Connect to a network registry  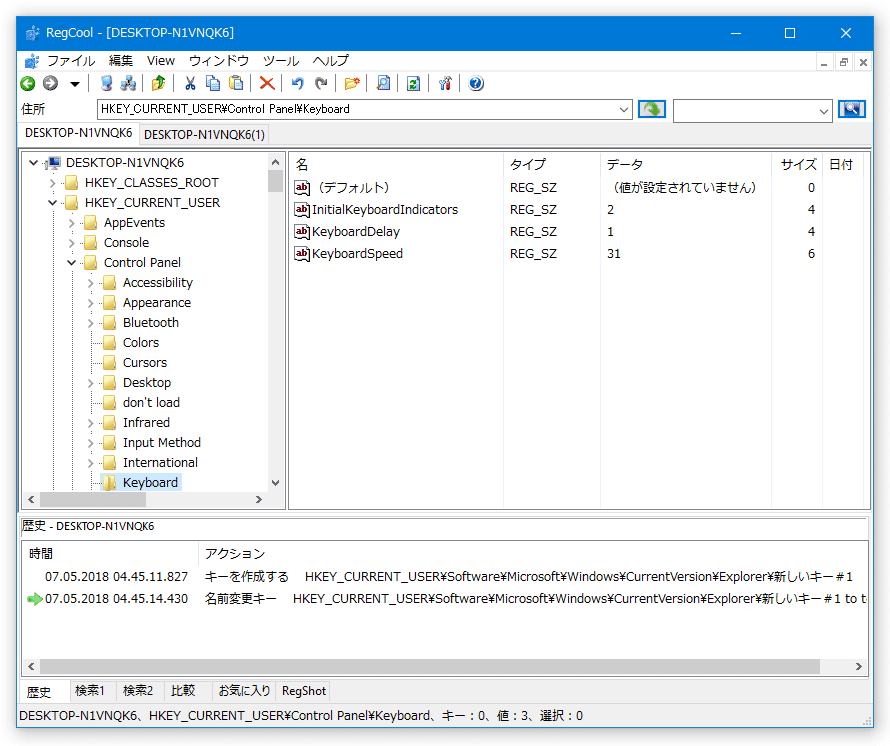coord(128,84)
